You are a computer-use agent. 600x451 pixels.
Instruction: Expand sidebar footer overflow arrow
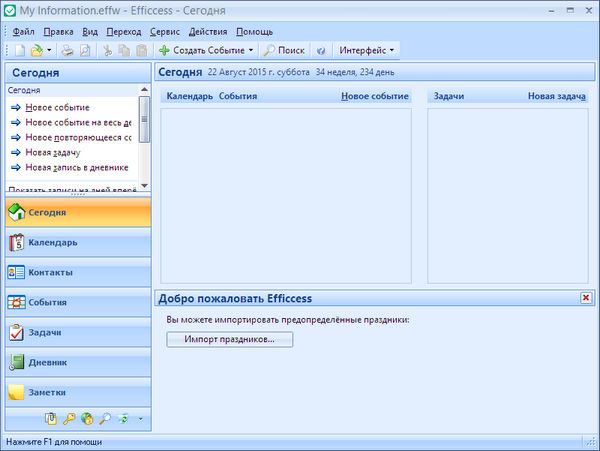(x=141, y=418)
